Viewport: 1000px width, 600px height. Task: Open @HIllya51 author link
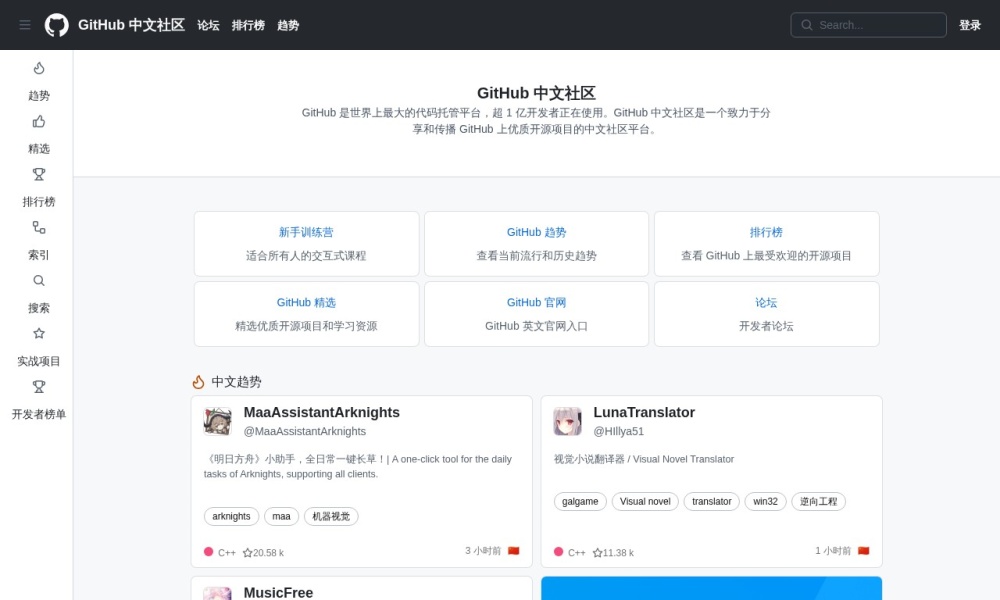pos(619,431)
